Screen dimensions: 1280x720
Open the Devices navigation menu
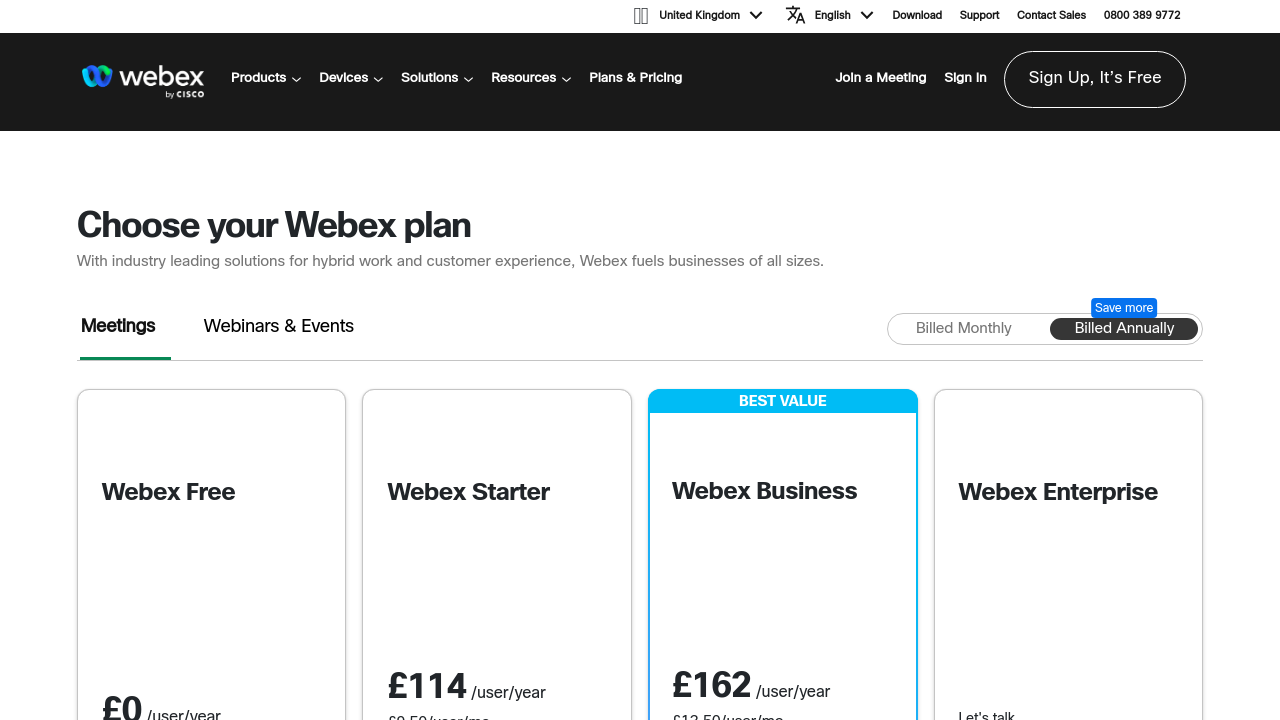(351, 78)
